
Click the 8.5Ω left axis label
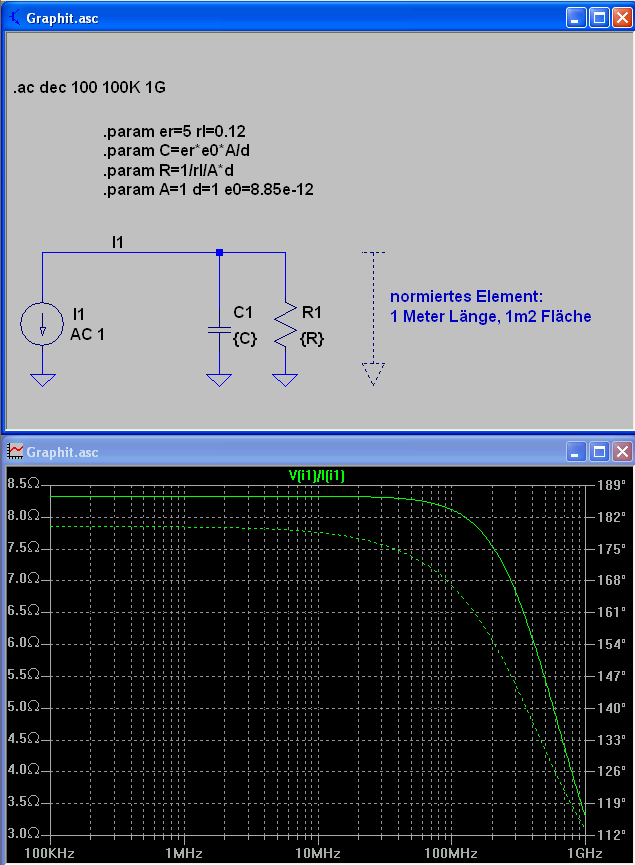point(24,483)
